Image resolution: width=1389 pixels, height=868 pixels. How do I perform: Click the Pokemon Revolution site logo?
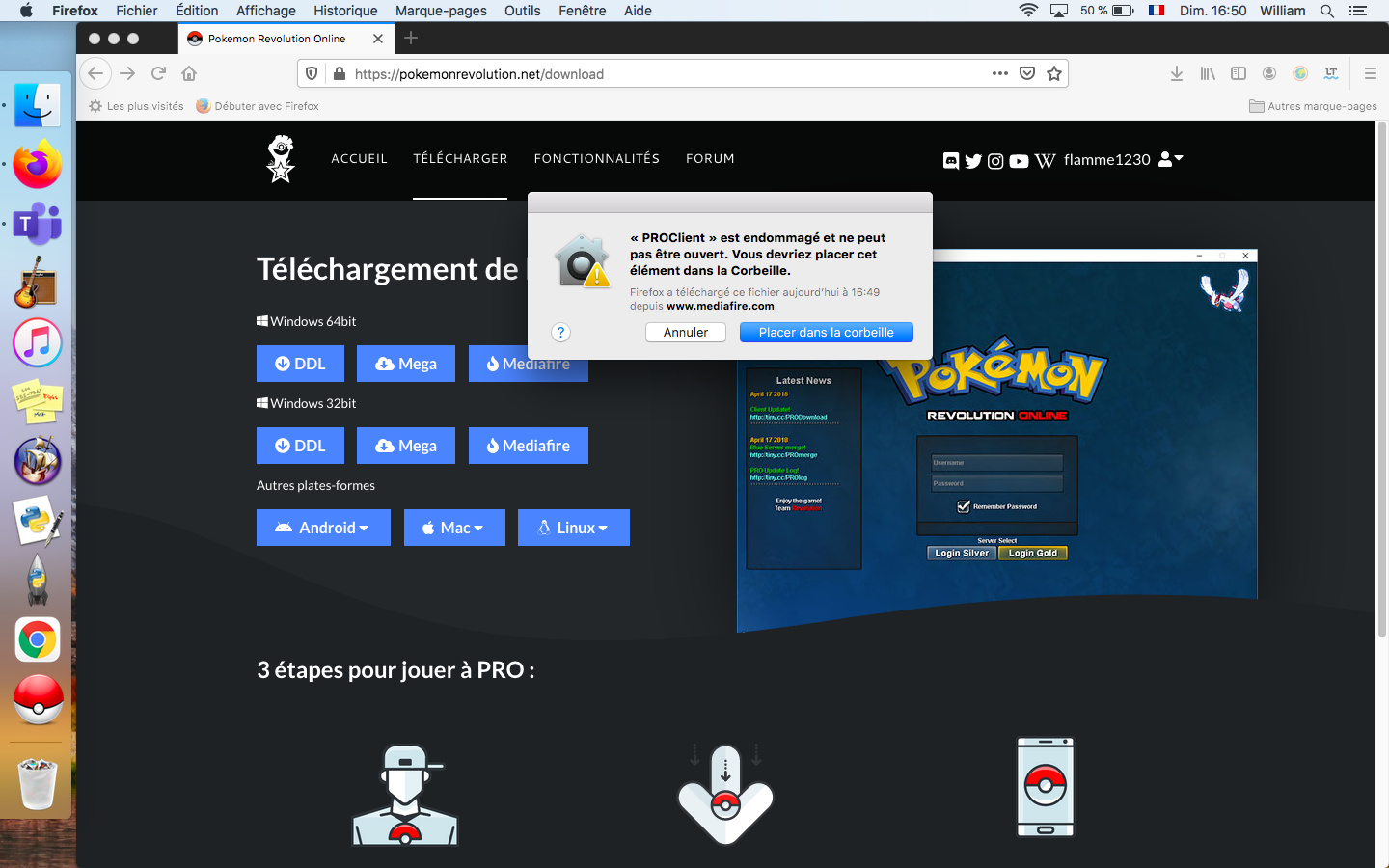click(281, 159)
